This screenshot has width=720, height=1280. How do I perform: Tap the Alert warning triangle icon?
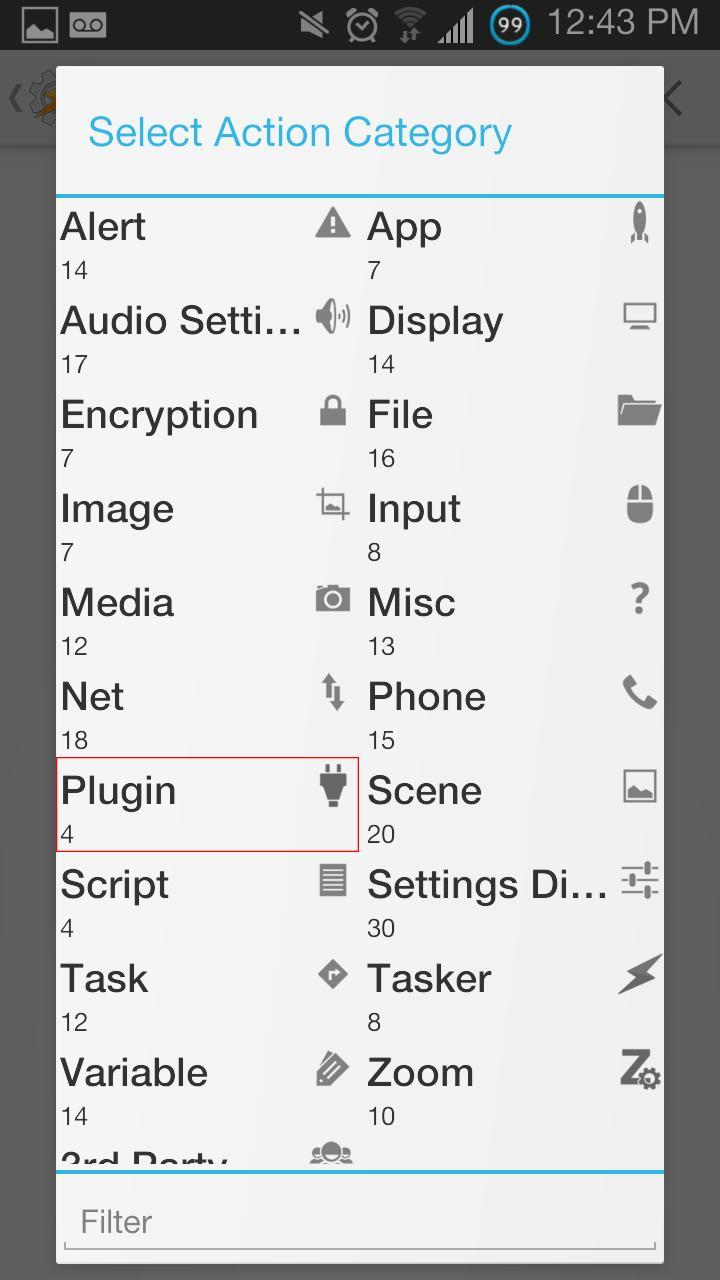click(x=332, y=223)
